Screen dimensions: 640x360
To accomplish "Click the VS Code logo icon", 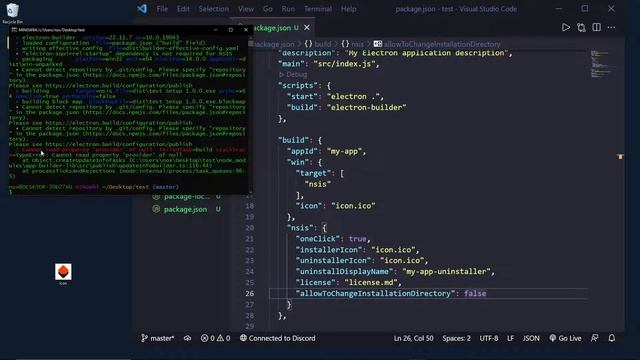I will click(x=142, y=9).
